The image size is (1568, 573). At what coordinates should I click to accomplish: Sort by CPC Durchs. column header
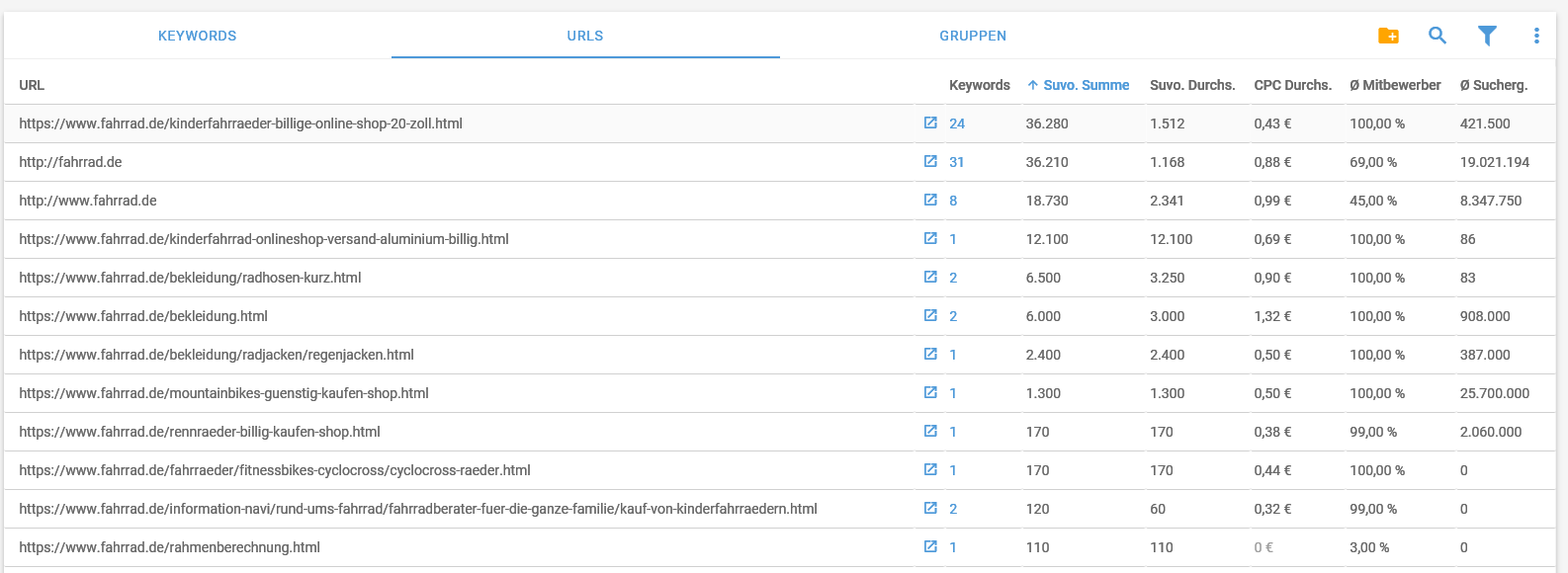[1293, 85]
